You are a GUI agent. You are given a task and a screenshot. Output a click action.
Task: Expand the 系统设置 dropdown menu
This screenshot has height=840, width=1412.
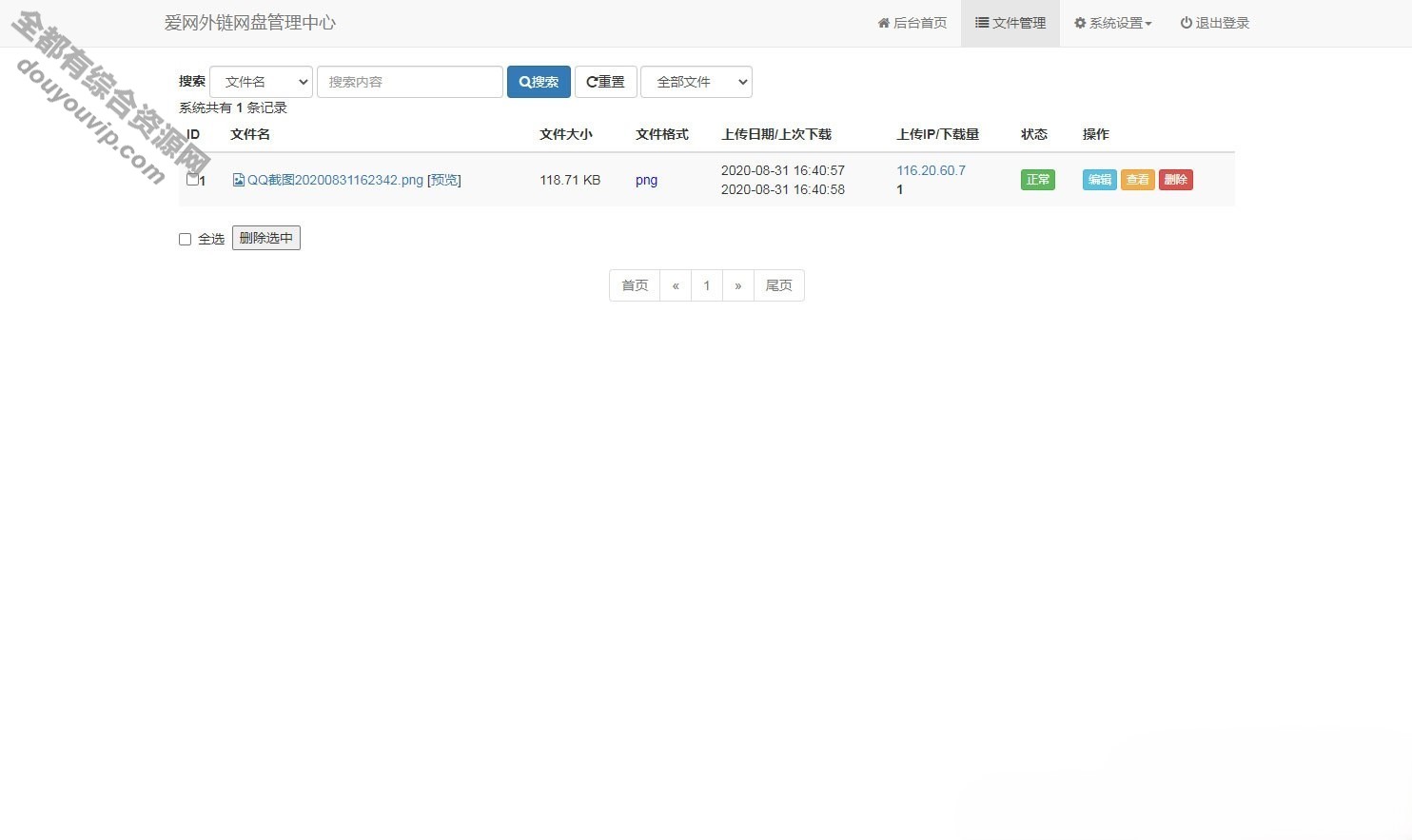tap(1112, 23)
